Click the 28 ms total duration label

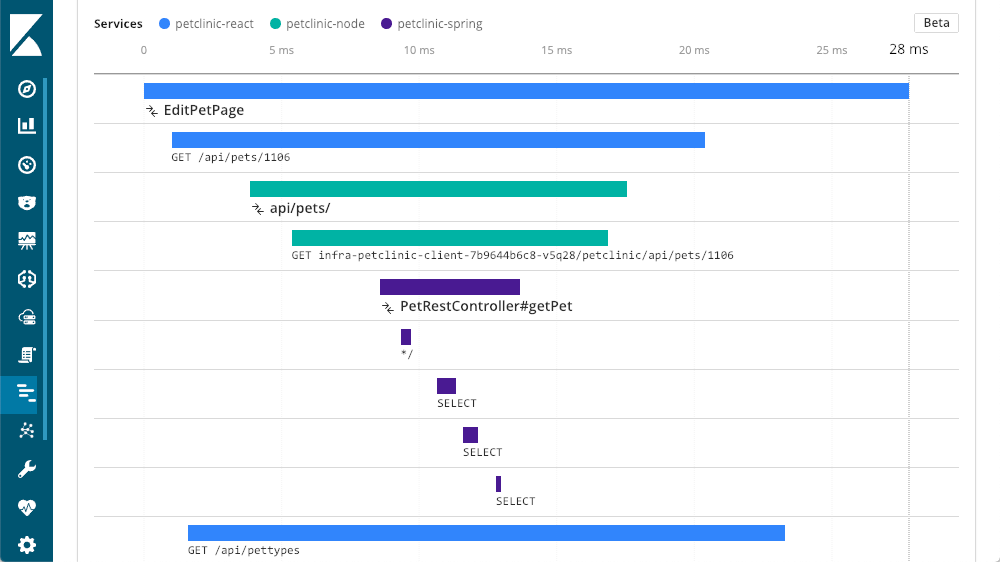(x=909, y=49)
